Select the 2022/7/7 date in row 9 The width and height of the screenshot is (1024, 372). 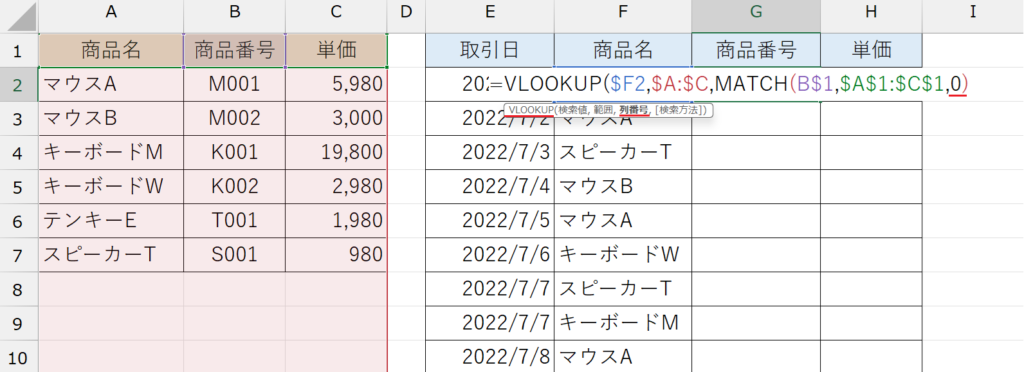(x=490, y=322)
